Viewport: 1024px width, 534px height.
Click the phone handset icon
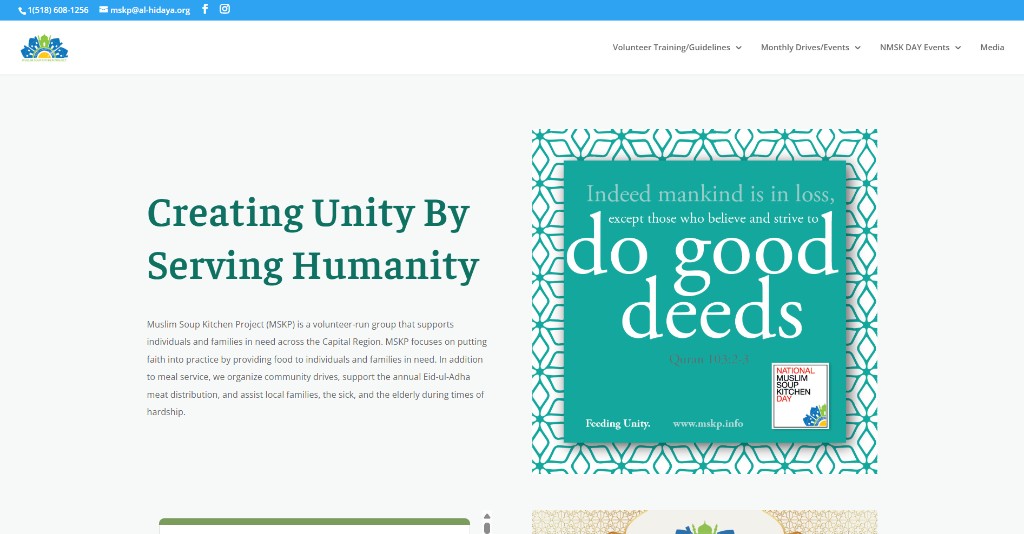[22, 10]
